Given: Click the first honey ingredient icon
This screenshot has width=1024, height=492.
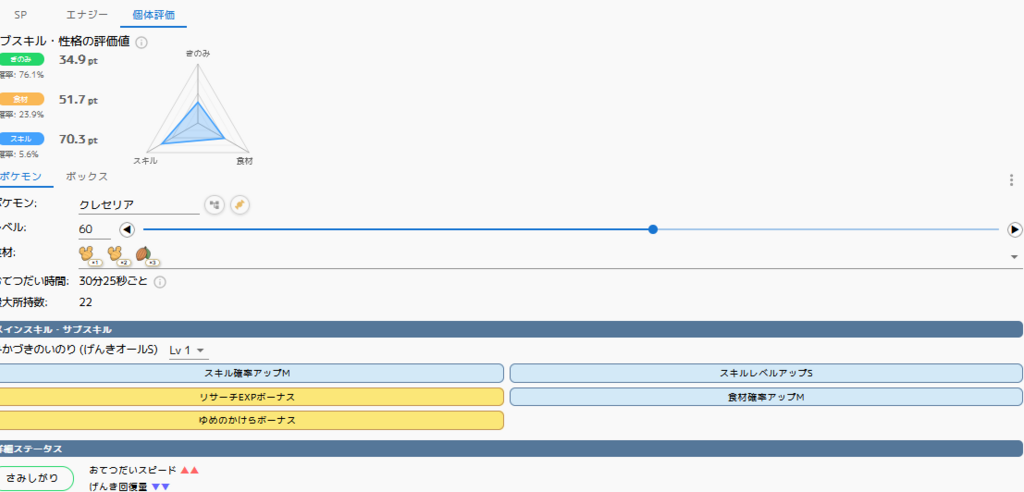Looking at the screenshot, I should click(x=87, y=255).
